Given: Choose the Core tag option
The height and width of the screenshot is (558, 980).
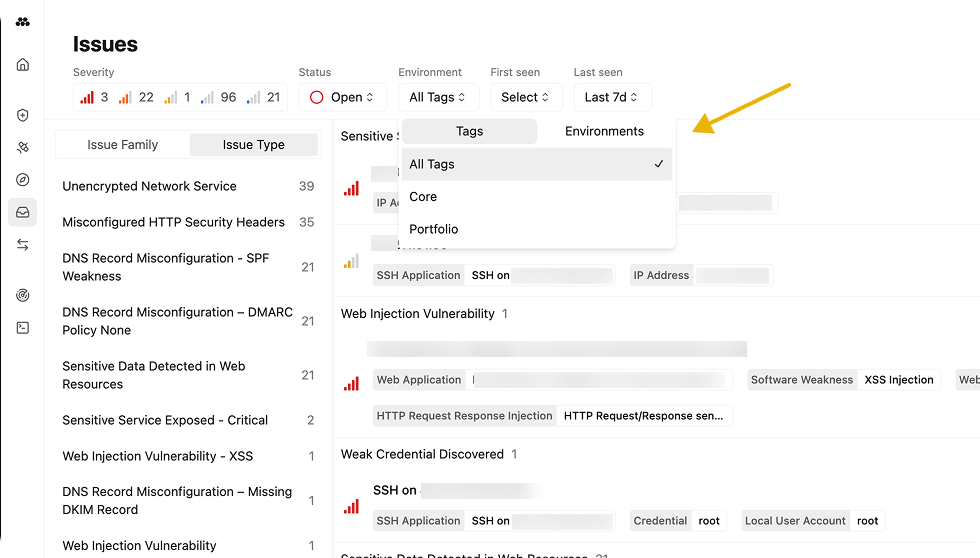Looking at the screenshot, I should [423, 197].
